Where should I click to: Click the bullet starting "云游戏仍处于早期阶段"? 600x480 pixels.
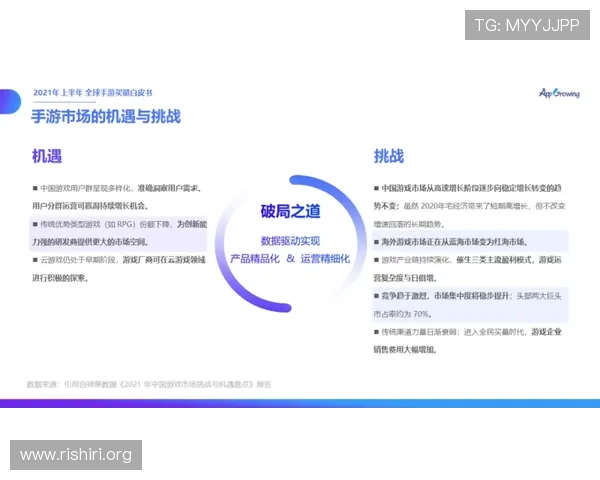point(119,269)
